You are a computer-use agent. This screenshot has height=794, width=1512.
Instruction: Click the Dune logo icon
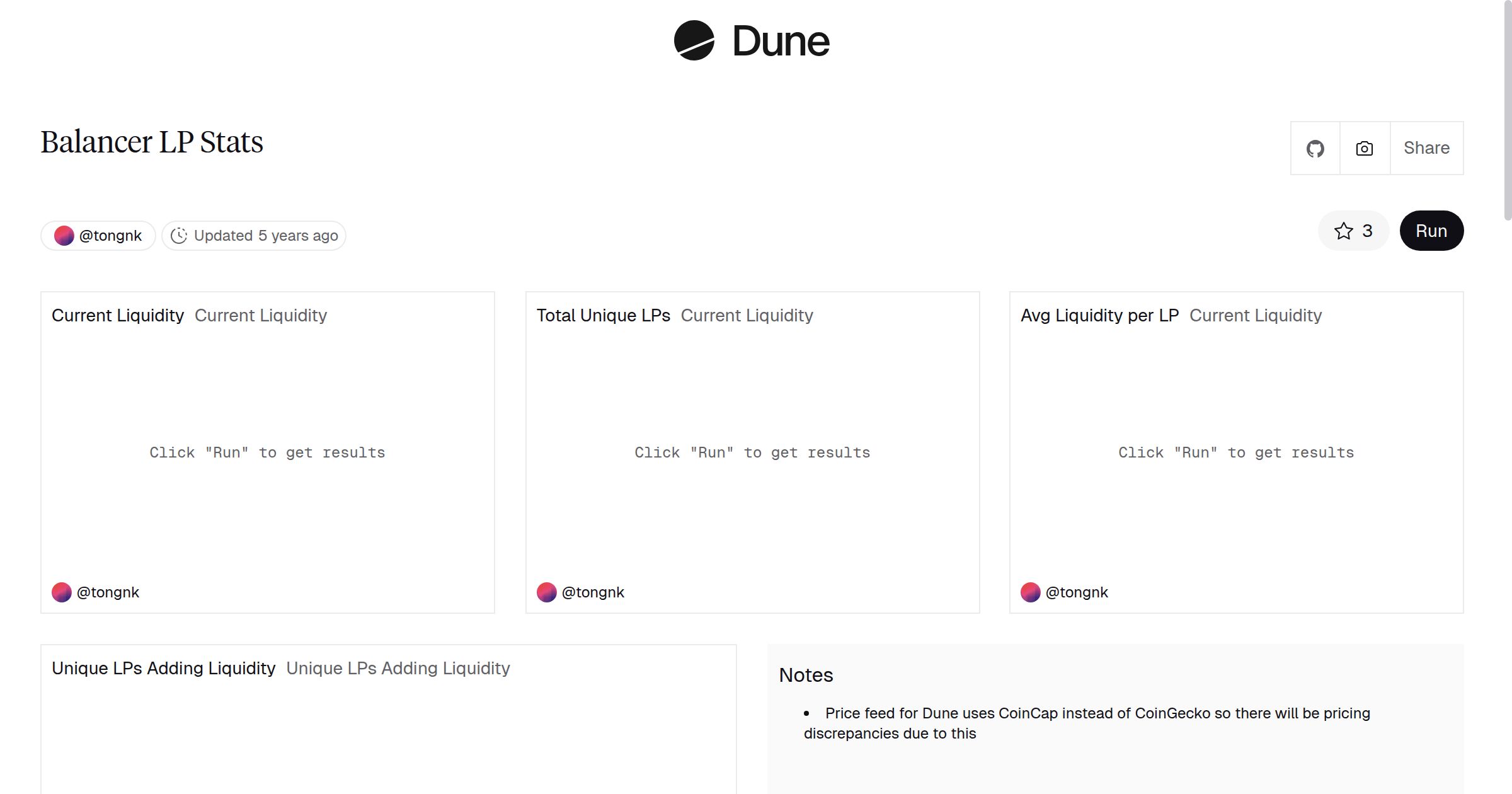point(694,40)
